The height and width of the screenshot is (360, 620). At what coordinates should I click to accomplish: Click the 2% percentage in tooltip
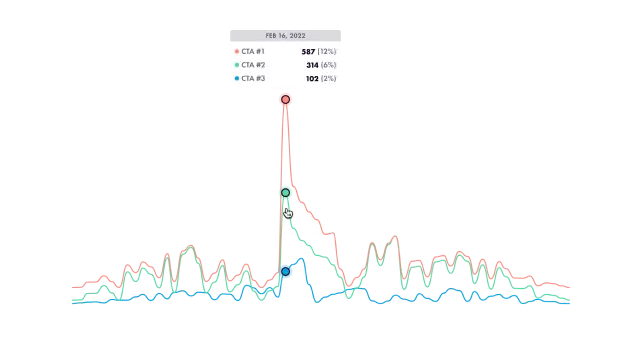coord(329,78)
